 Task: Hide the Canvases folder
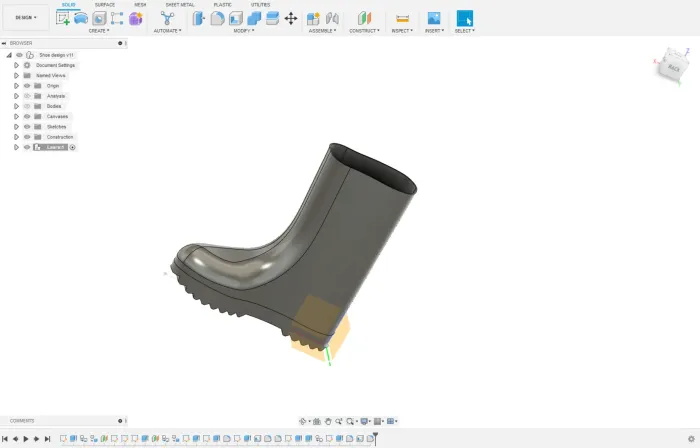pos(27,116)
